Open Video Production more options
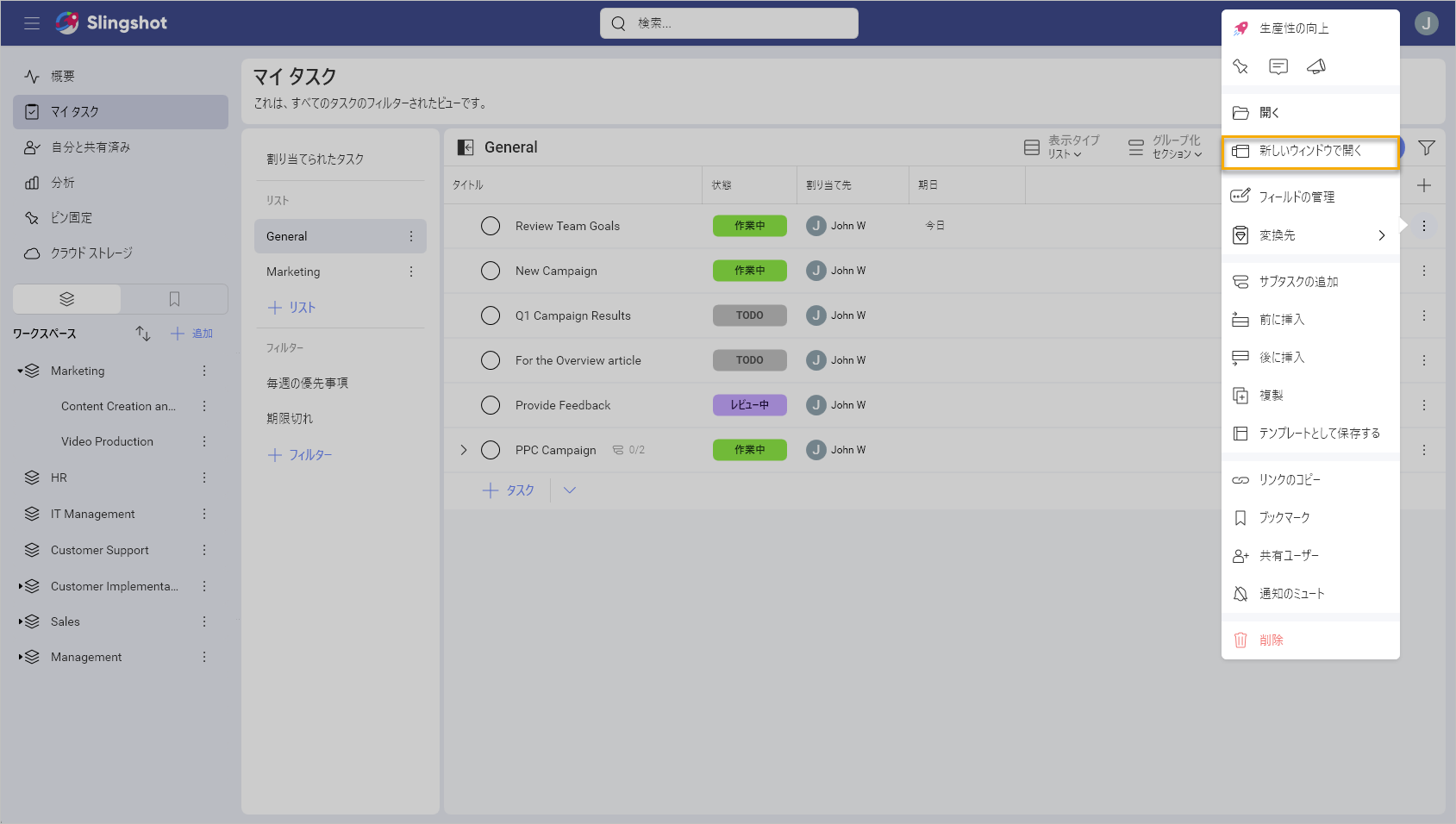Image resolution: width=1456 pixels, height=824 pixels. click(x=204, y=441)
